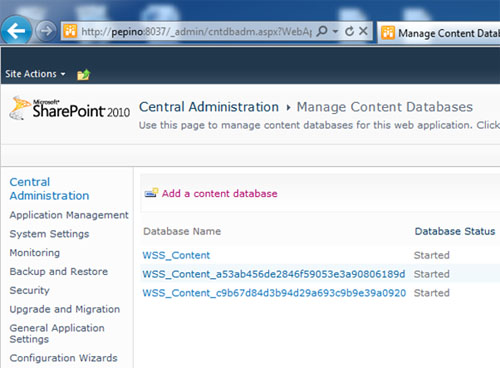
Task: Open Configuration Wizards in sidebar
Action: pyautogui.click(x=63, y=358)
